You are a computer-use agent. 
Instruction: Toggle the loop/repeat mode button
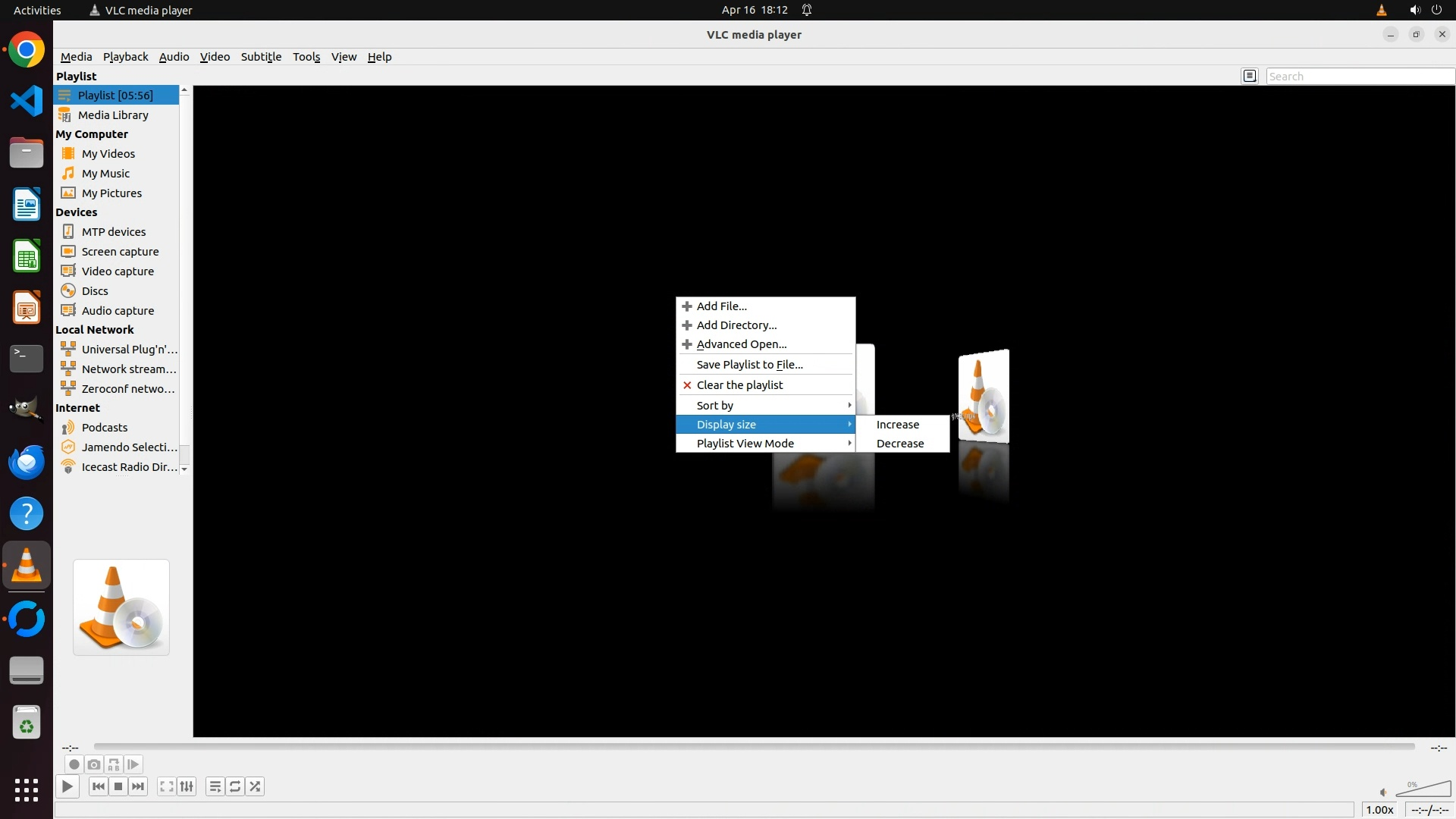point(235,786)
